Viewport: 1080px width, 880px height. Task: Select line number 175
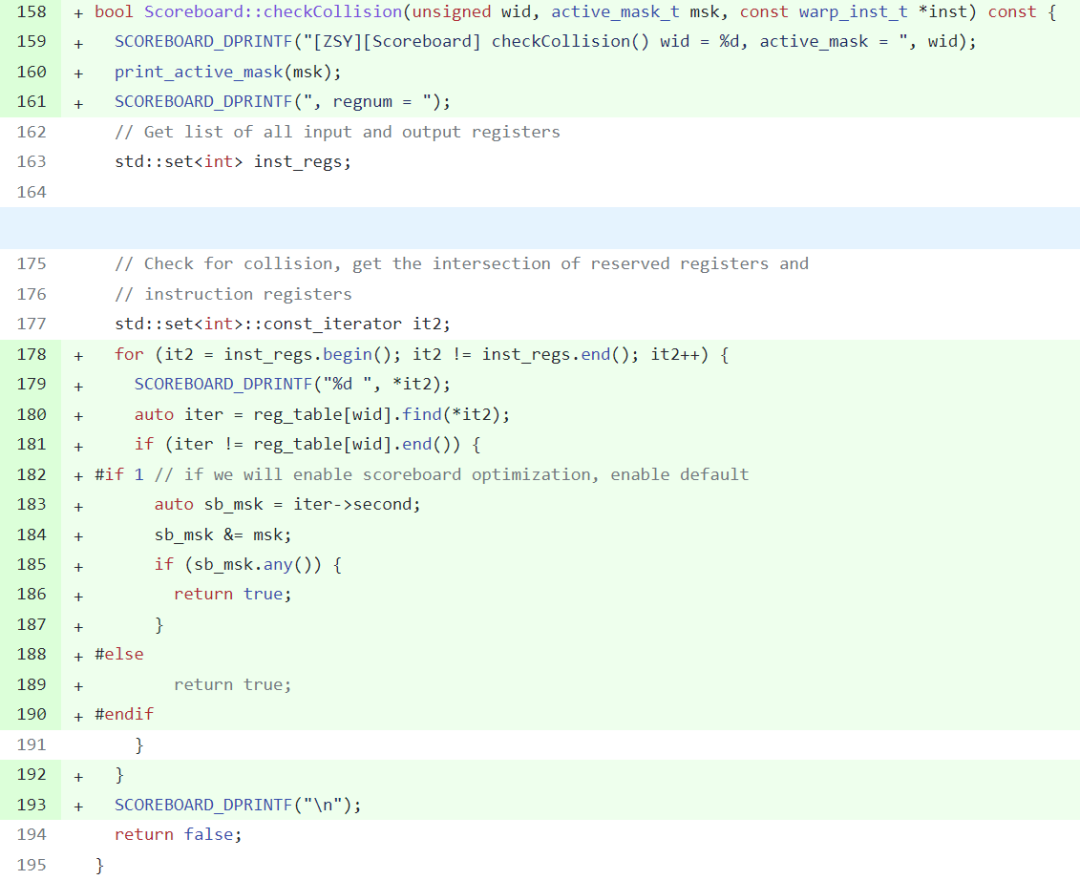(x=32, y=264)
